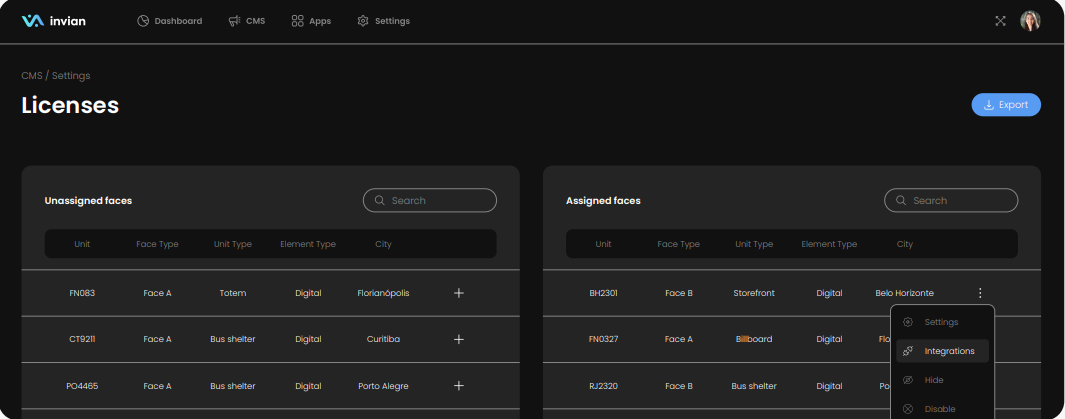Image resolution: width=1065 pixels, height=419 pixels.
Task: Sort Assigned faces by City column
Action: pyautogui.click(x=905, y=244)
